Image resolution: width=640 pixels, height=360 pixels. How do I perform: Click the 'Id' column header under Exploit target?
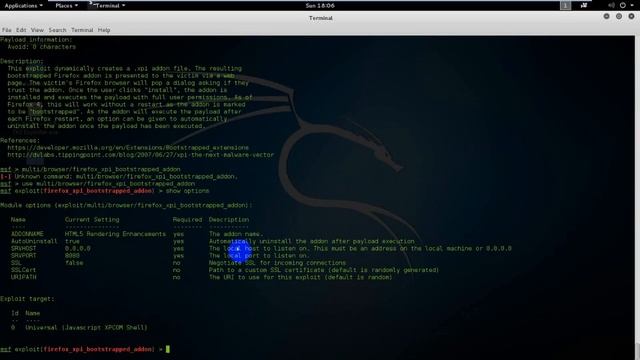point(15,313)
